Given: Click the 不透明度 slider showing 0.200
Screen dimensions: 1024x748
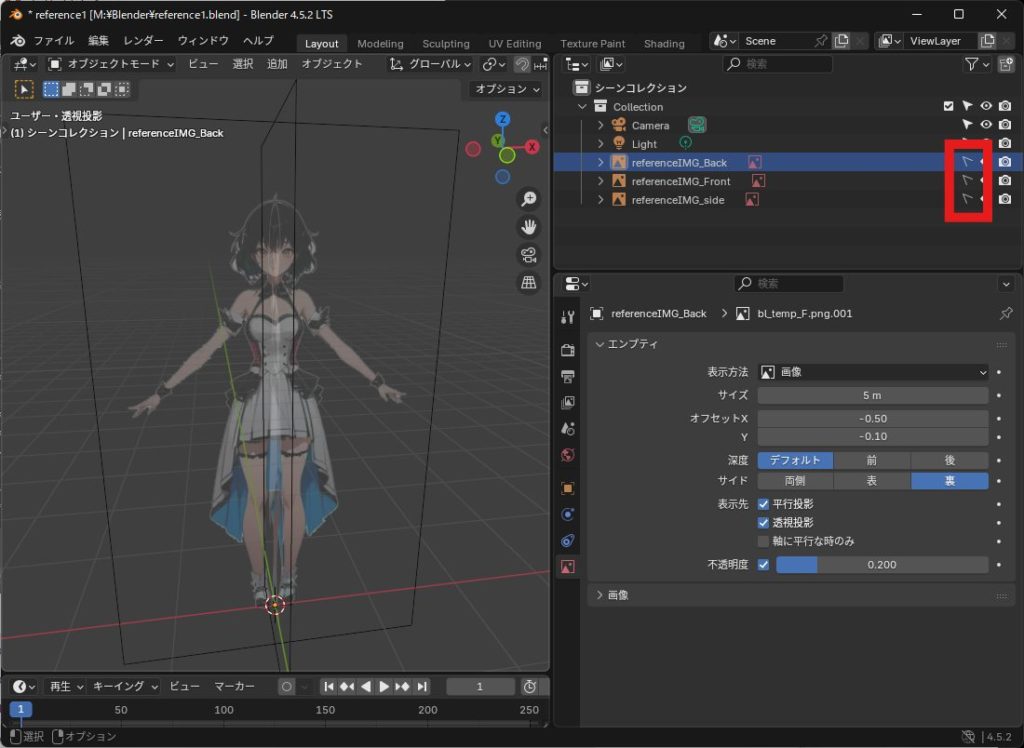Looking at the screenshot, I should [881, 565].
